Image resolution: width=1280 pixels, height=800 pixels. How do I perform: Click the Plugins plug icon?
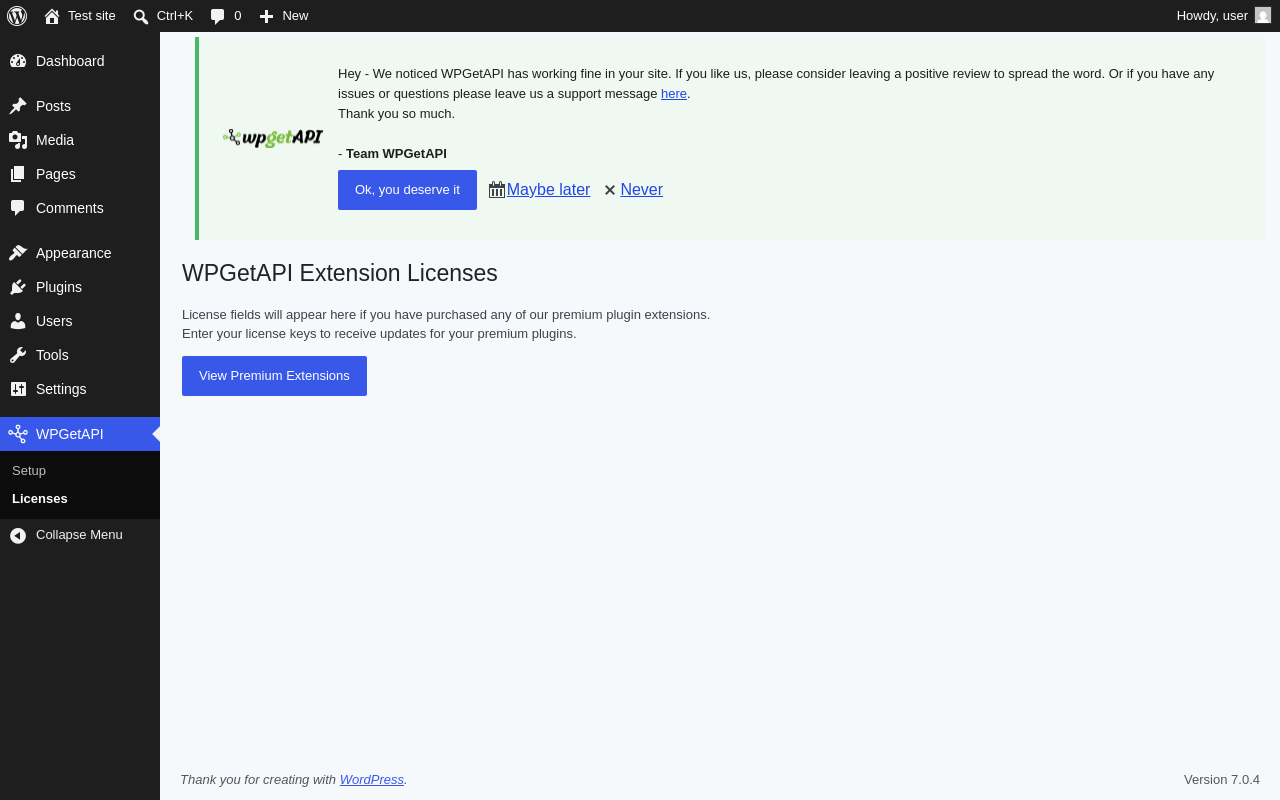[18, 287]
